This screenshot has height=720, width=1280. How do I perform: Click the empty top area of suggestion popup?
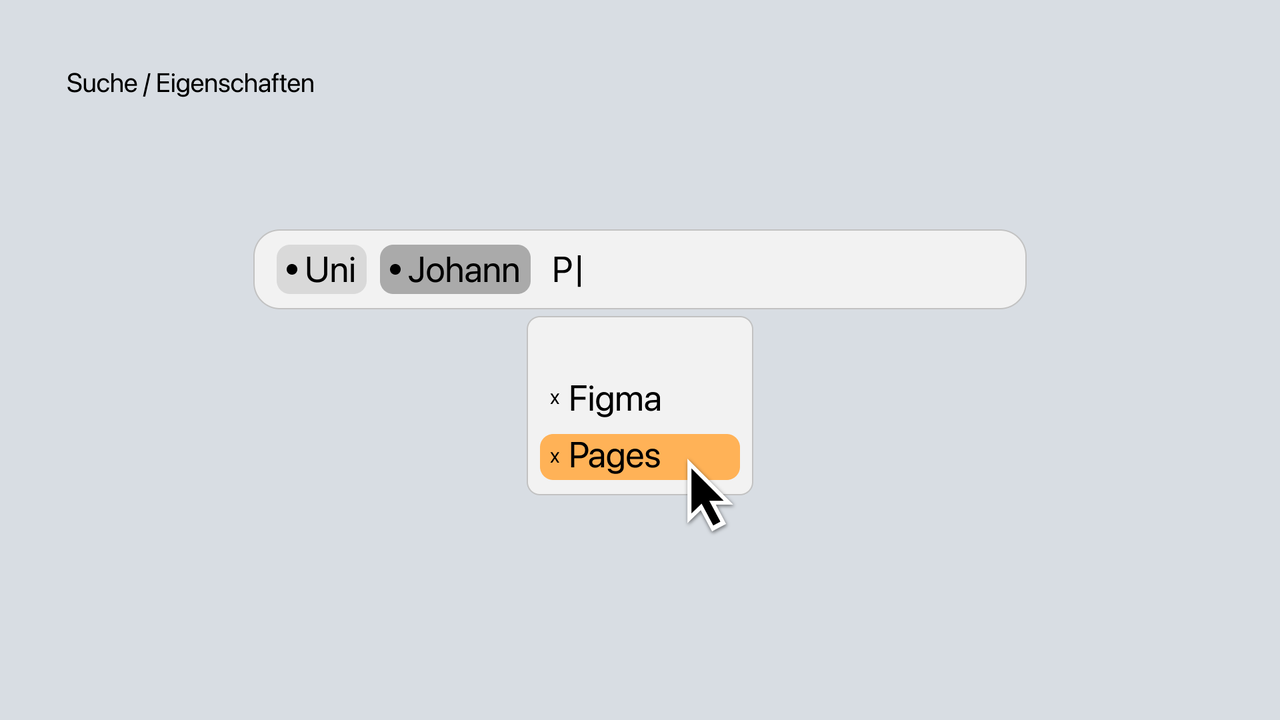[x=640, y=345]
